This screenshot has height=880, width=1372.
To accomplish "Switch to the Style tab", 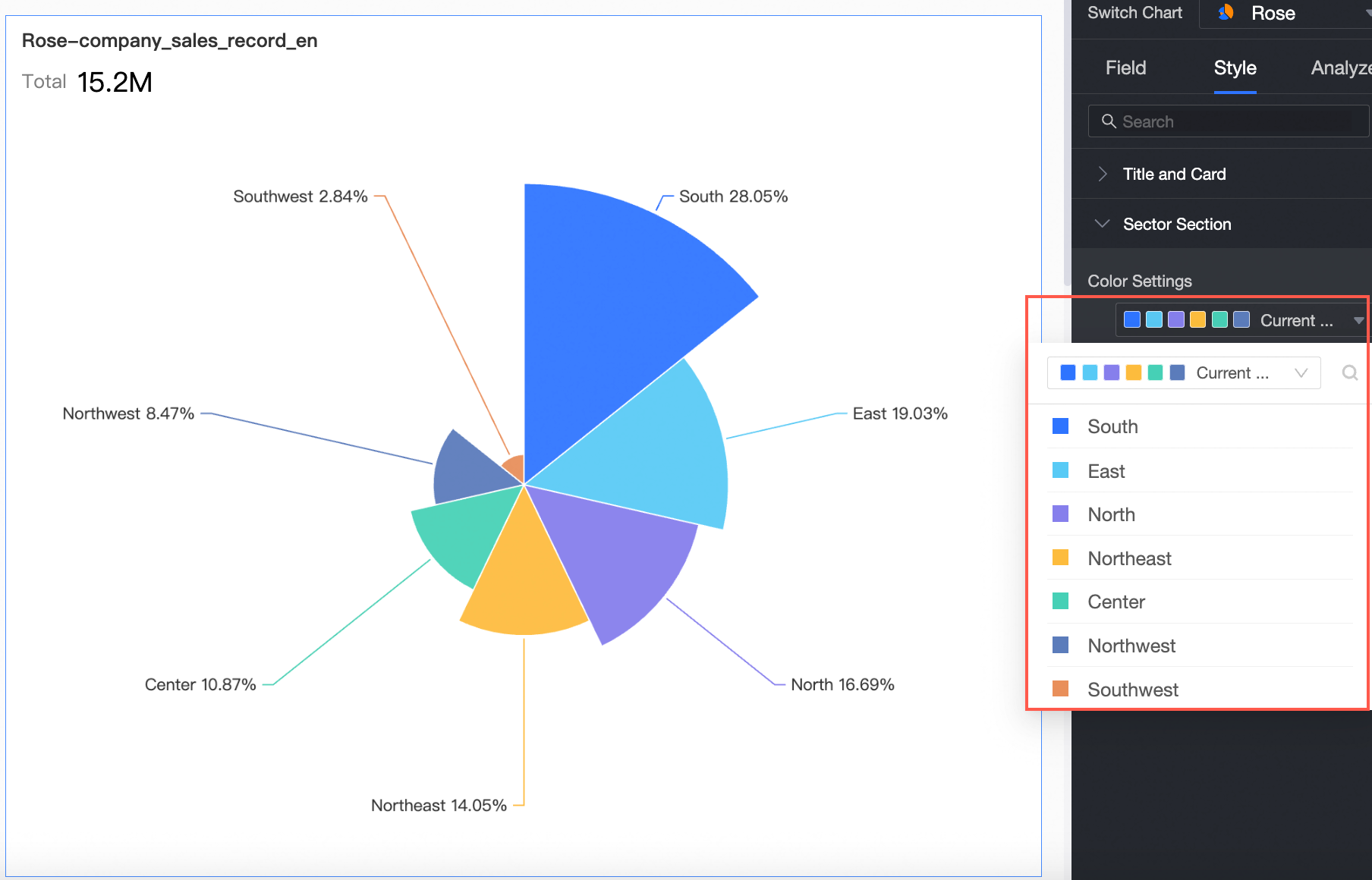I will point(1235,68).
